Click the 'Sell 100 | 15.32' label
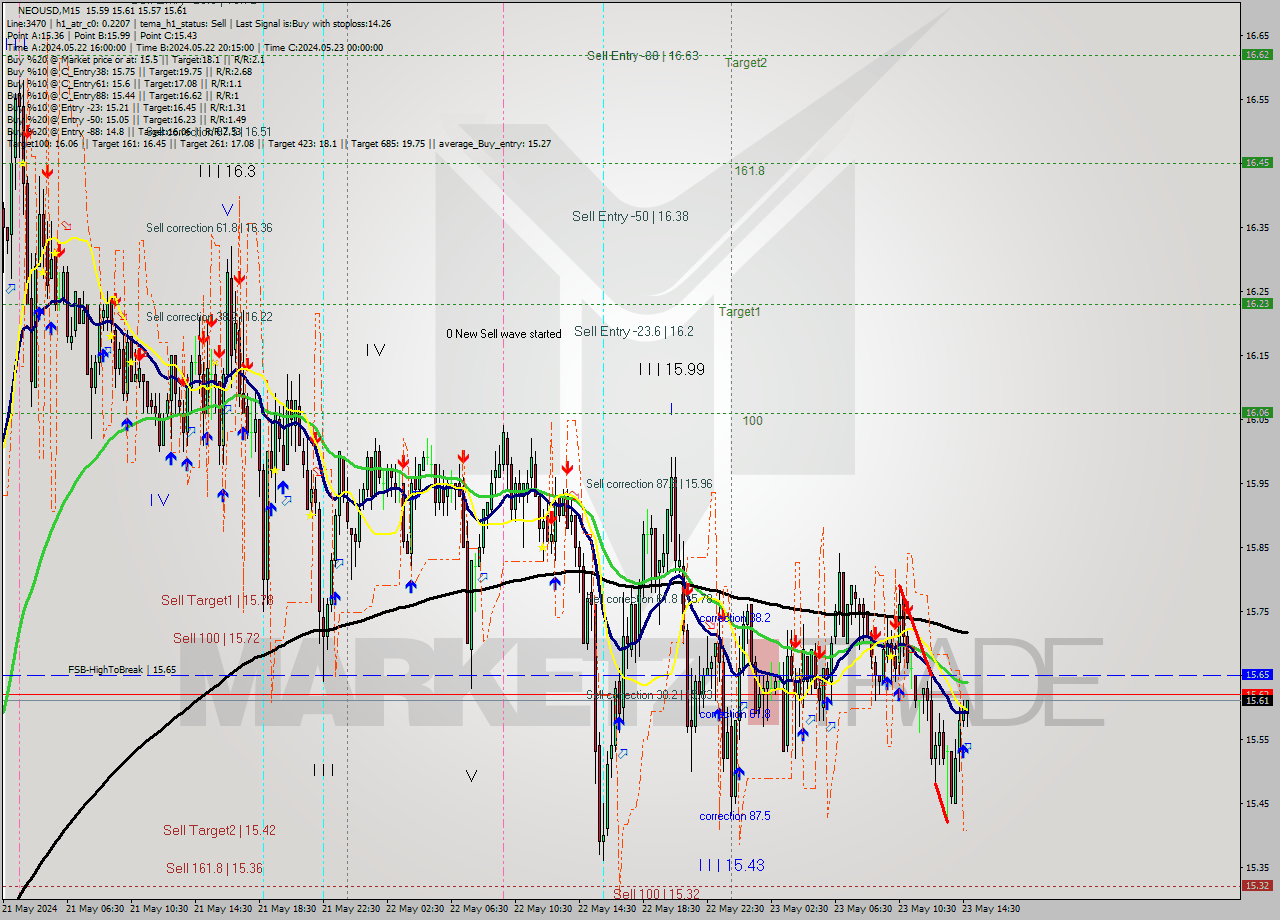1280x920 pixels. point(656,893)
